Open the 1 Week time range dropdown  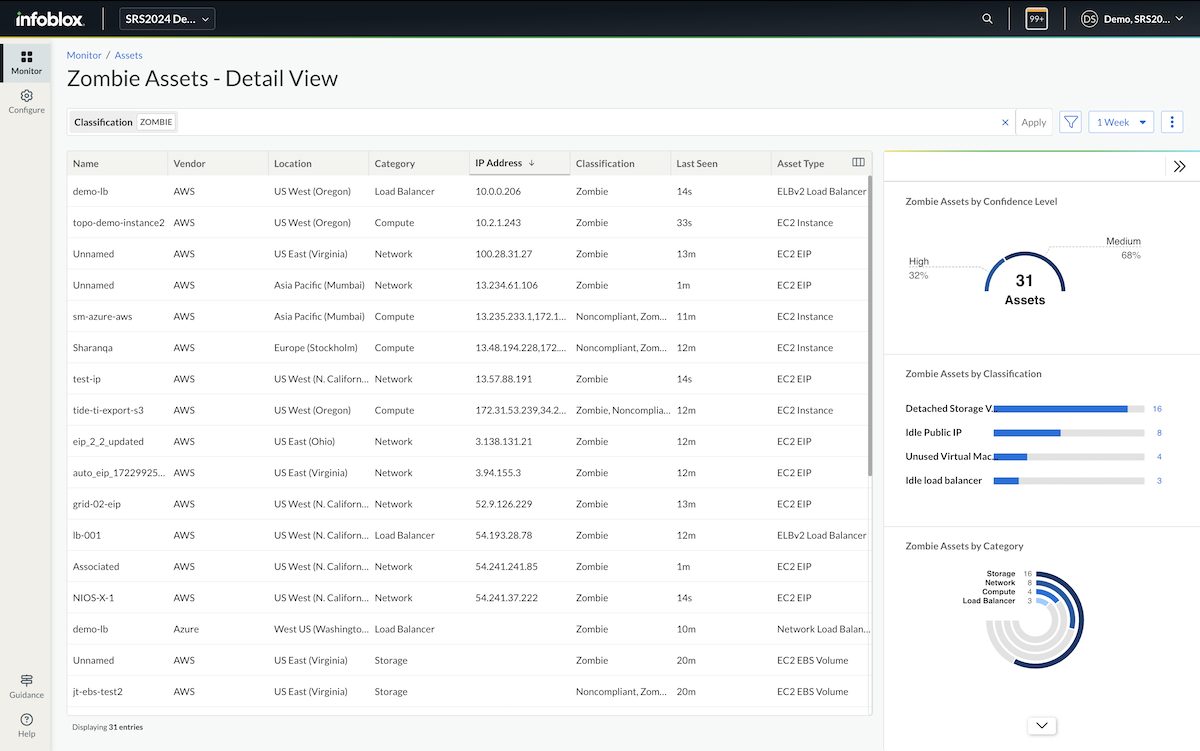1120,122
